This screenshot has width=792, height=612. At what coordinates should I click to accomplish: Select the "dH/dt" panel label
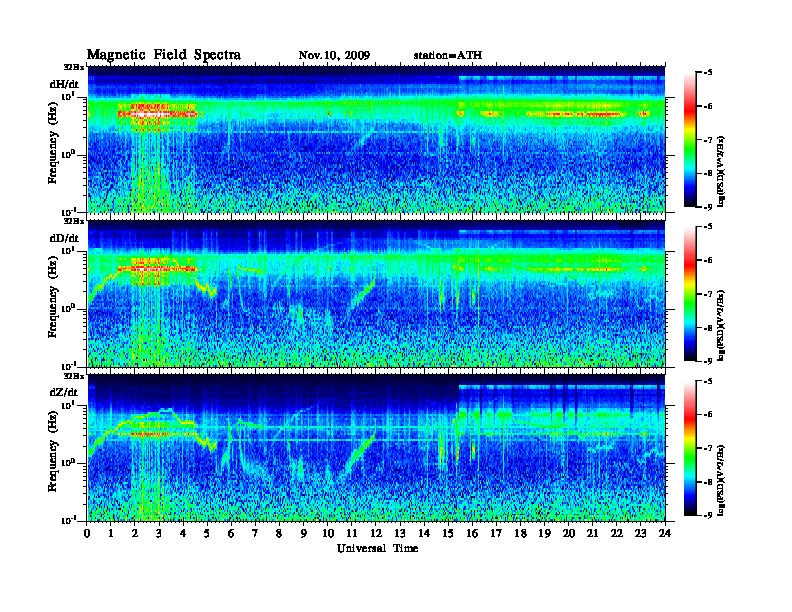point(64,84)
